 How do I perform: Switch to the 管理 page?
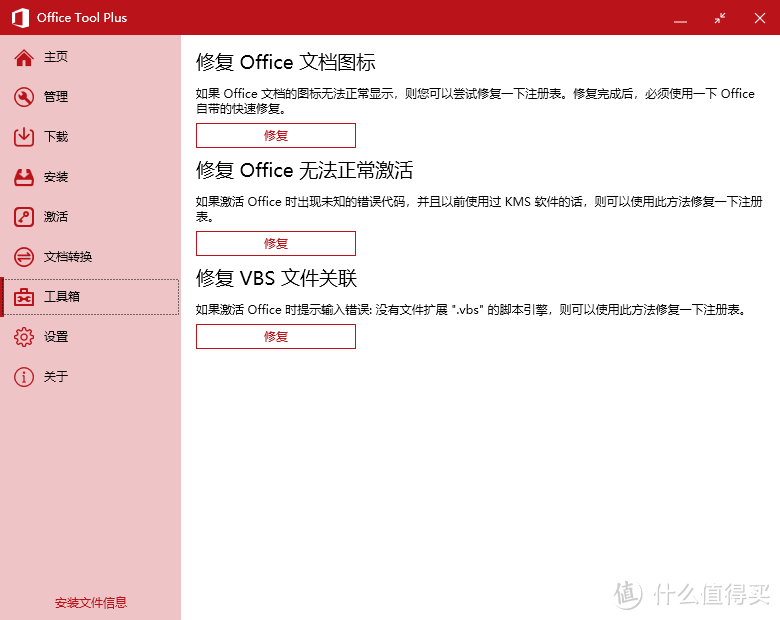(91, 97)
